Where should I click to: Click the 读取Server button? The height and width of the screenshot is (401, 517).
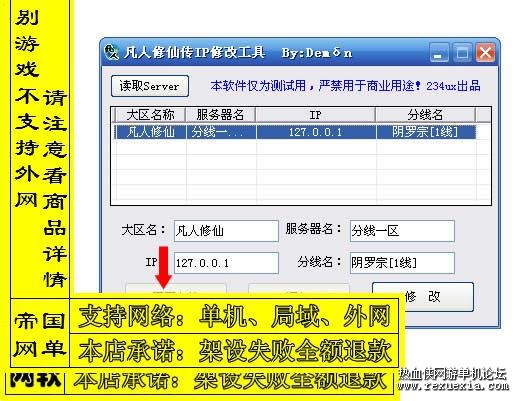pyautogui.click(x=150, y=86)
